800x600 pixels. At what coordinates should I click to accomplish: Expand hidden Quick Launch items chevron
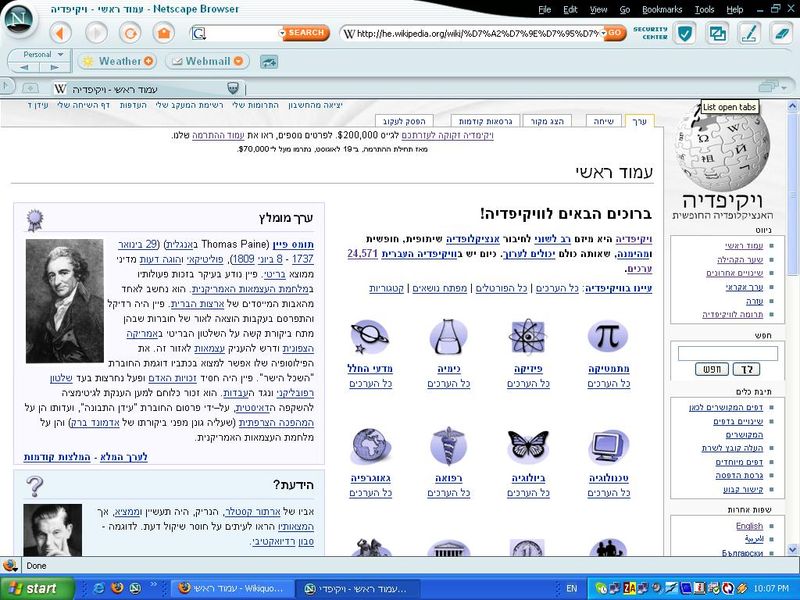pos(154,584)
